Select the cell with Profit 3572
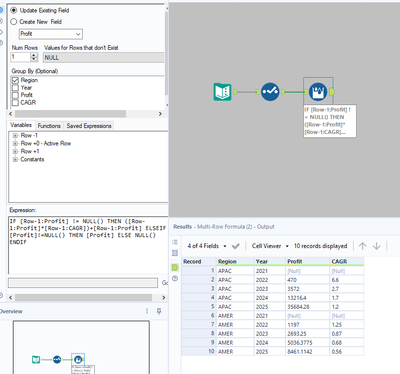Viewport: 400px width, 374px height. click(307, 289)
